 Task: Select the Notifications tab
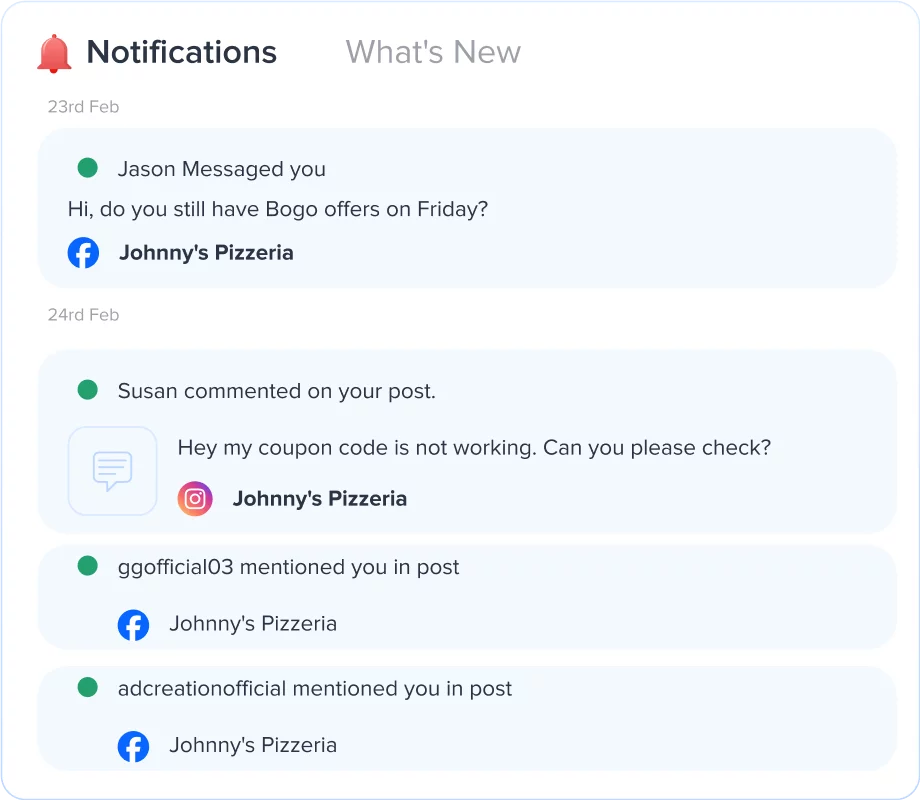tap(182, 52)
